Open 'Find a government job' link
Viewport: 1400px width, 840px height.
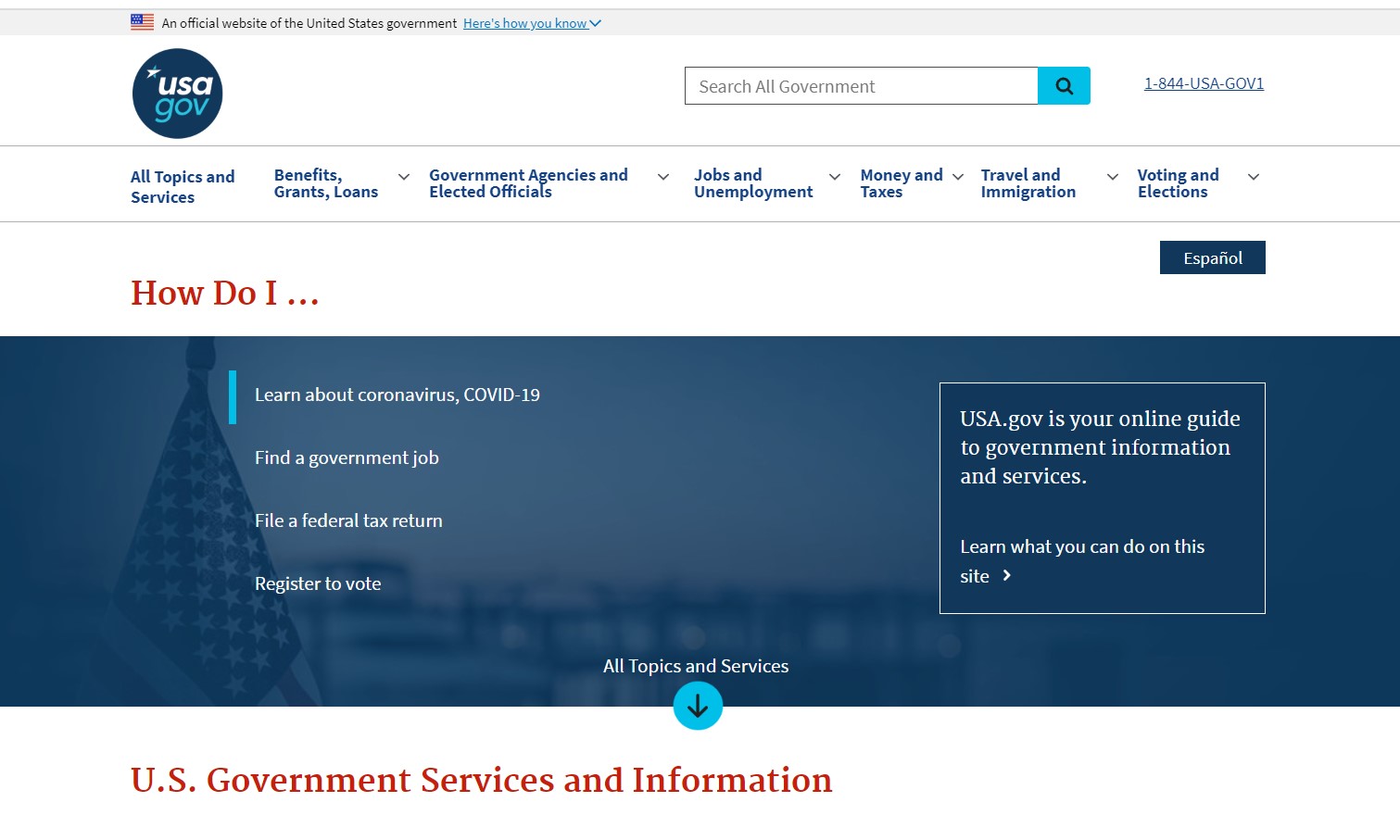(x=347, y=458)
